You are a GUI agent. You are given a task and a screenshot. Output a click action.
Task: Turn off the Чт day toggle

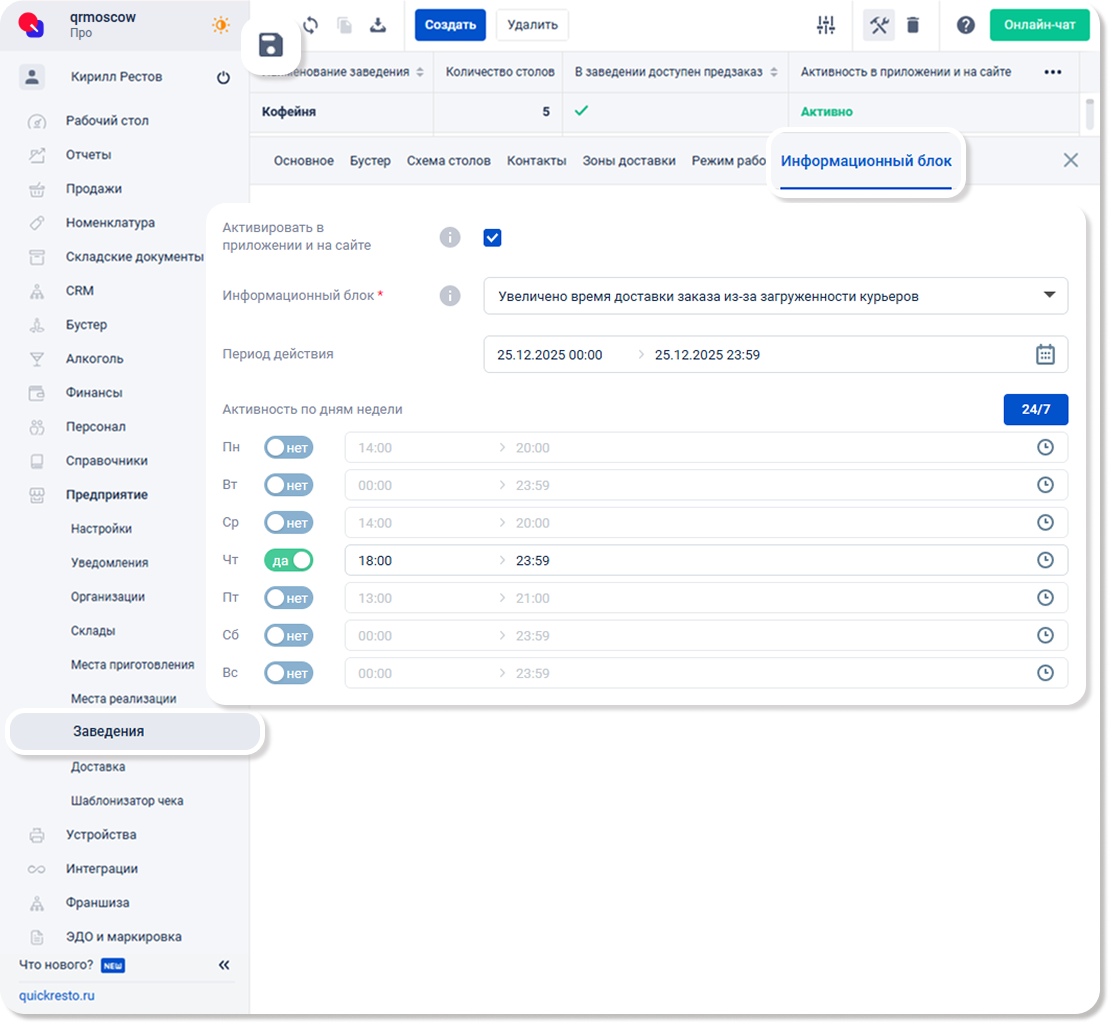tap(288, 560)
